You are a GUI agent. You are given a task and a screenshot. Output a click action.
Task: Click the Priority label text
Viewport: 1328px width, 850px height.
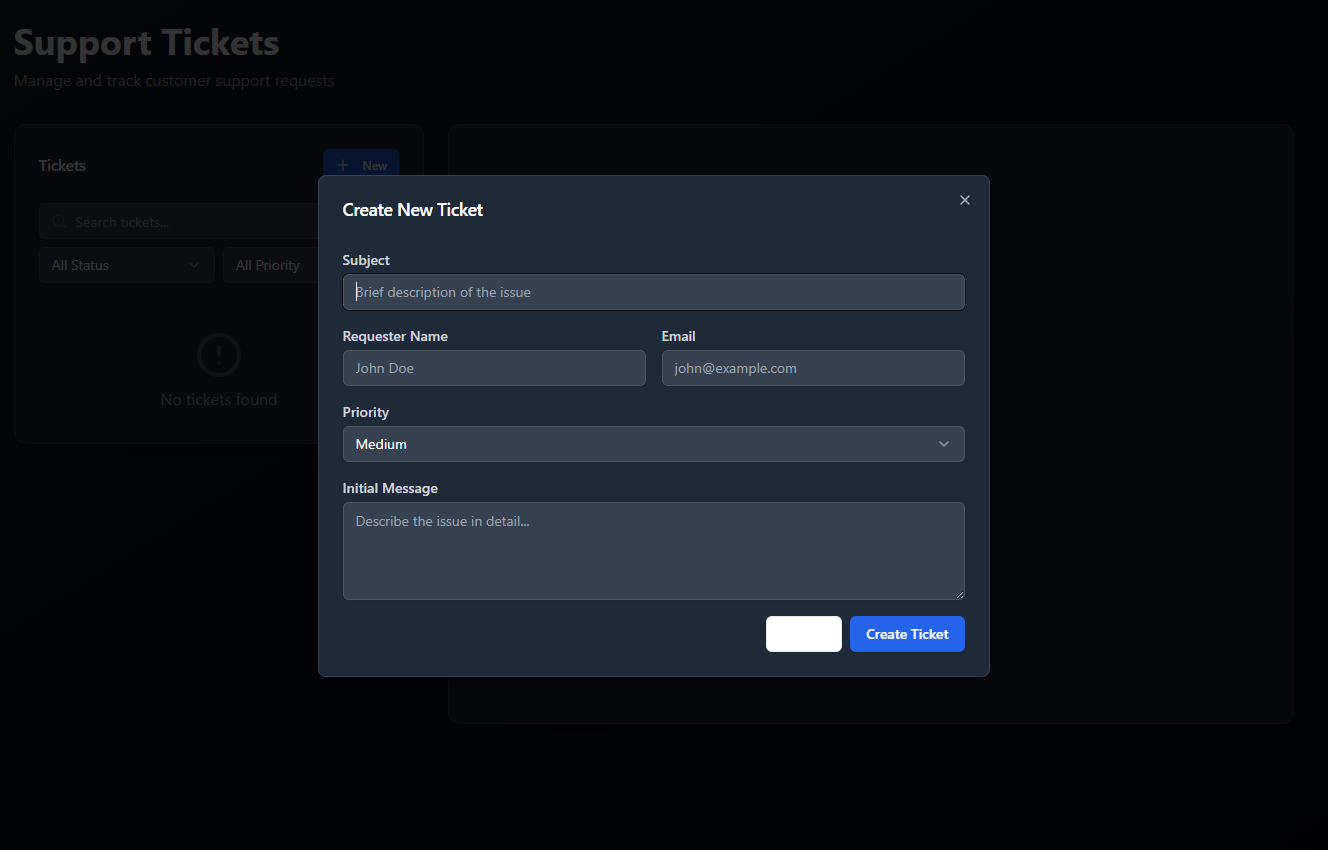pyautogui.click(x=366, y=412)
